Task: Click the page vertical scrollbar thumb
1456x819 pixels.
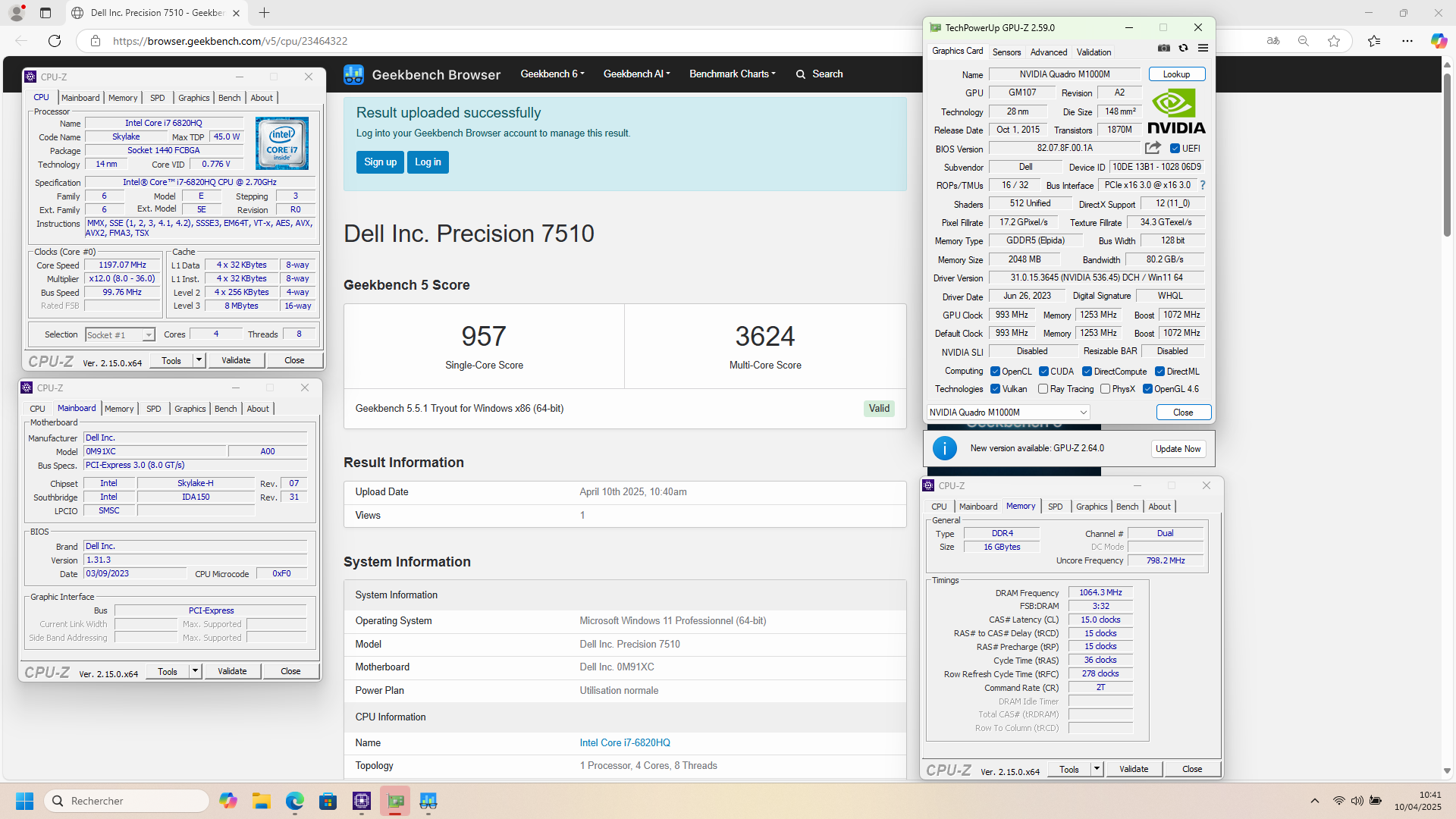Action: [x=1447, y=155]
